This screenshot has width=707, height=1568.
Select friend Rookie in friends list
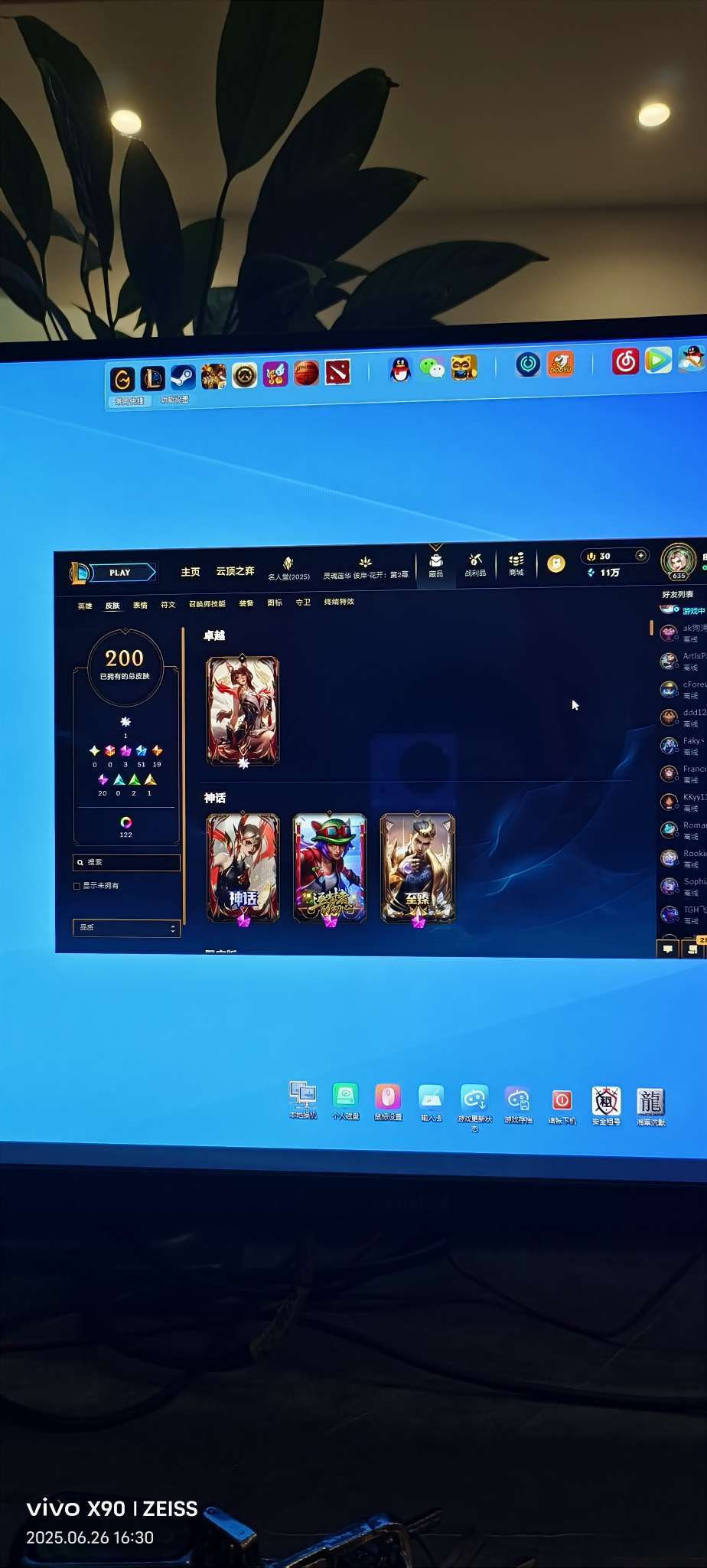pos(683,857)
